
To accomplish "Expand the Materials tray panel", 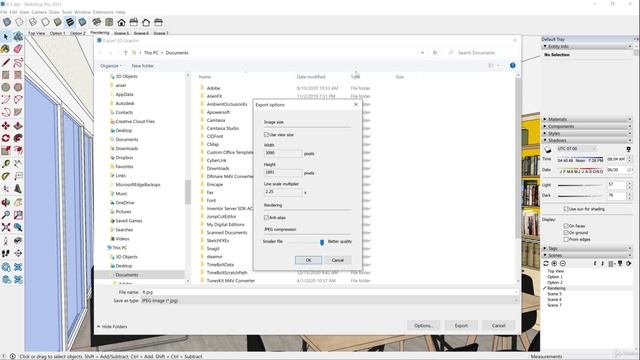I will [587, 120].
